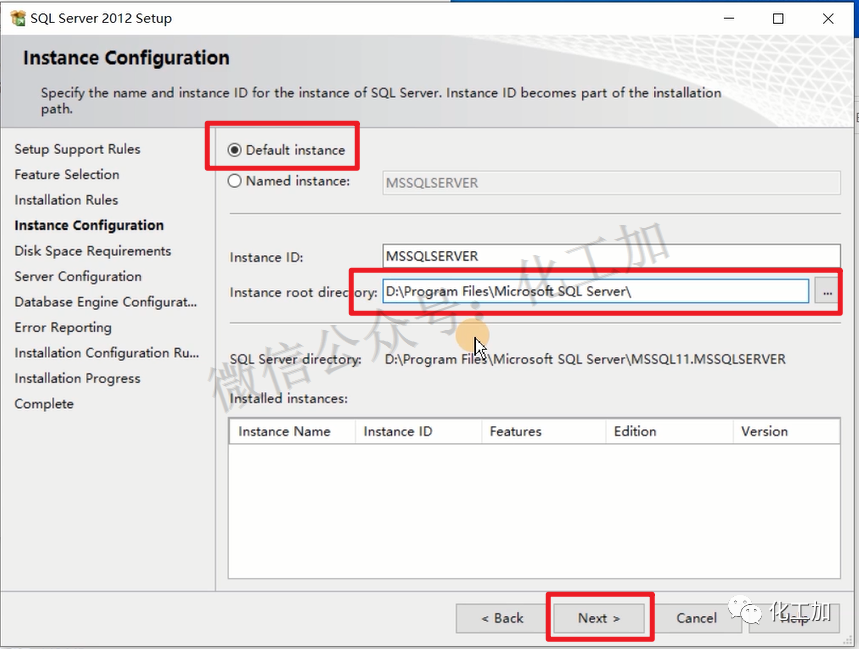
Task: Minimize the SQL Server 2012 Setup window
Action: pyautogui.click(x=729, y=18)
